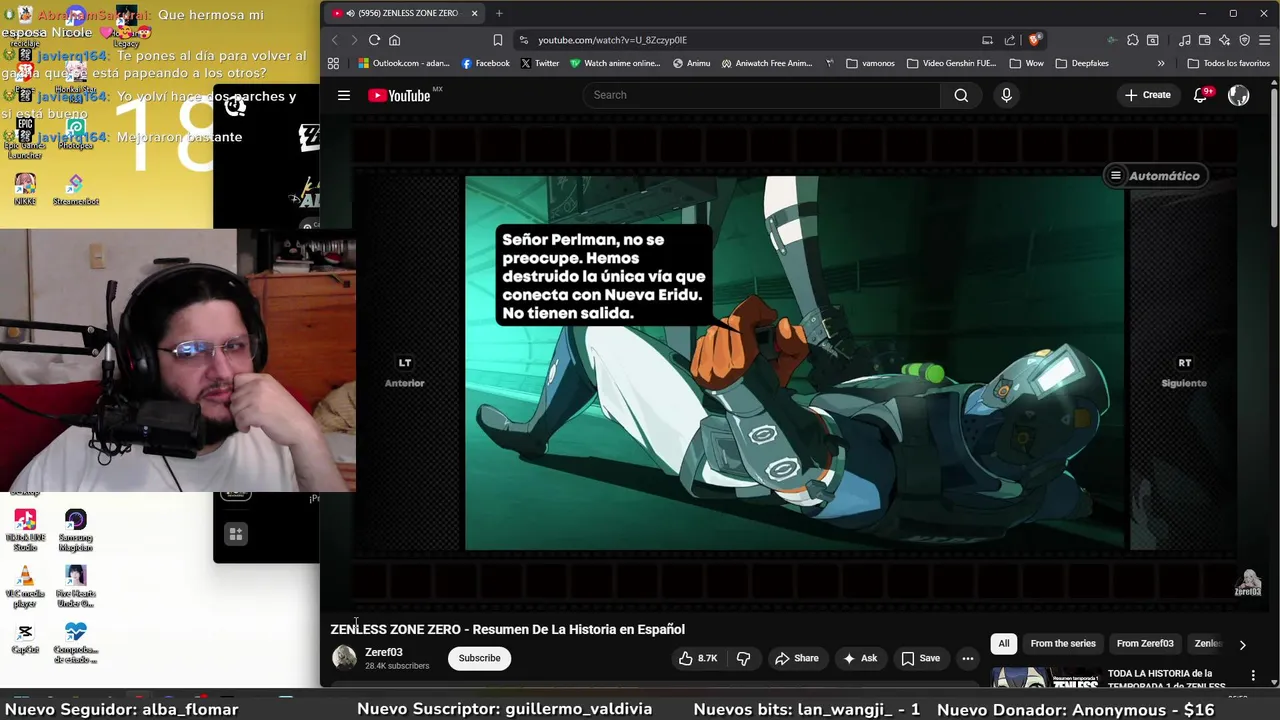Screen dimensions: 1280x720
Task: Expand more filter chips with right arrow
Action: tap(1242, 645)
